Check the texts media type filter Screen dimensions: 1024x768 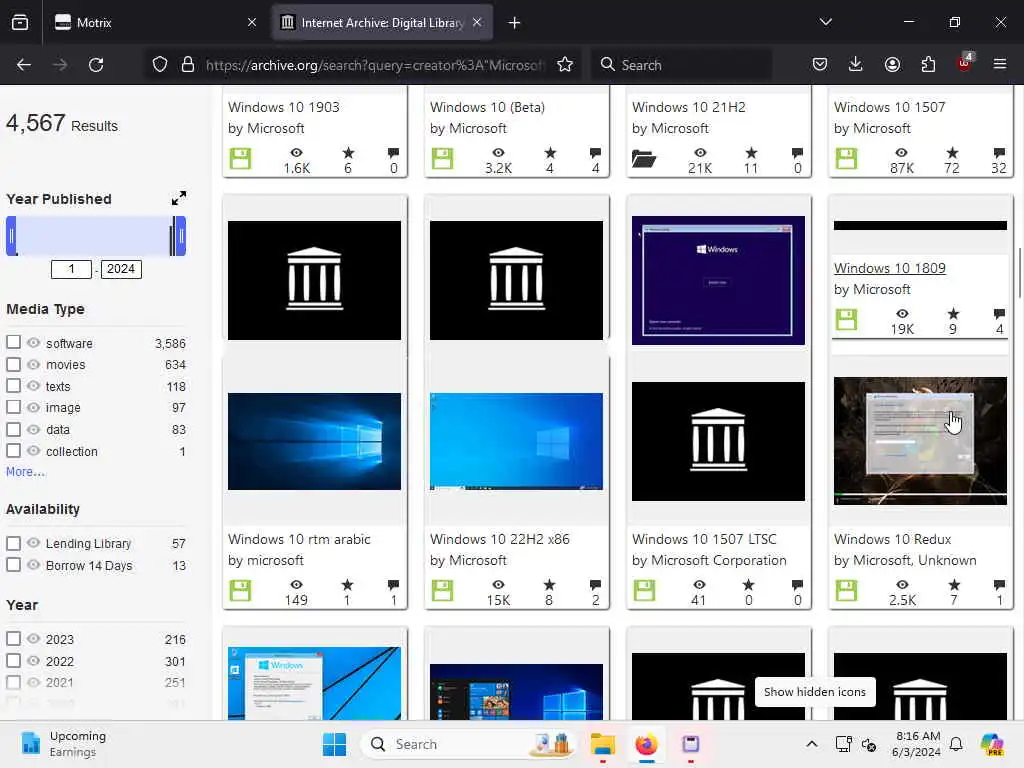(x=13, y=385)
